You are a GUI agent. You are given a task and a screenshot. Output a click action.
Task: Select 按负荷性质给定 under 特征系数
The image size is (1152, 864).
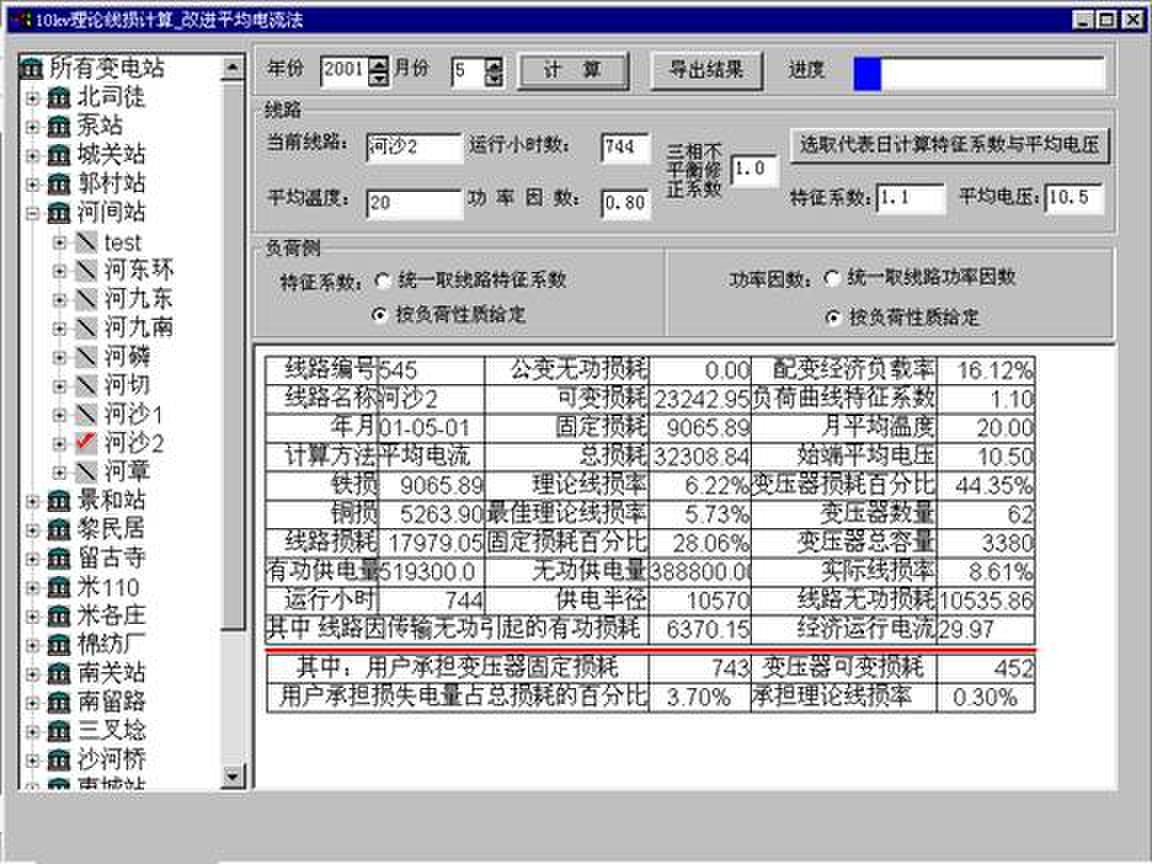coord(380,315)
